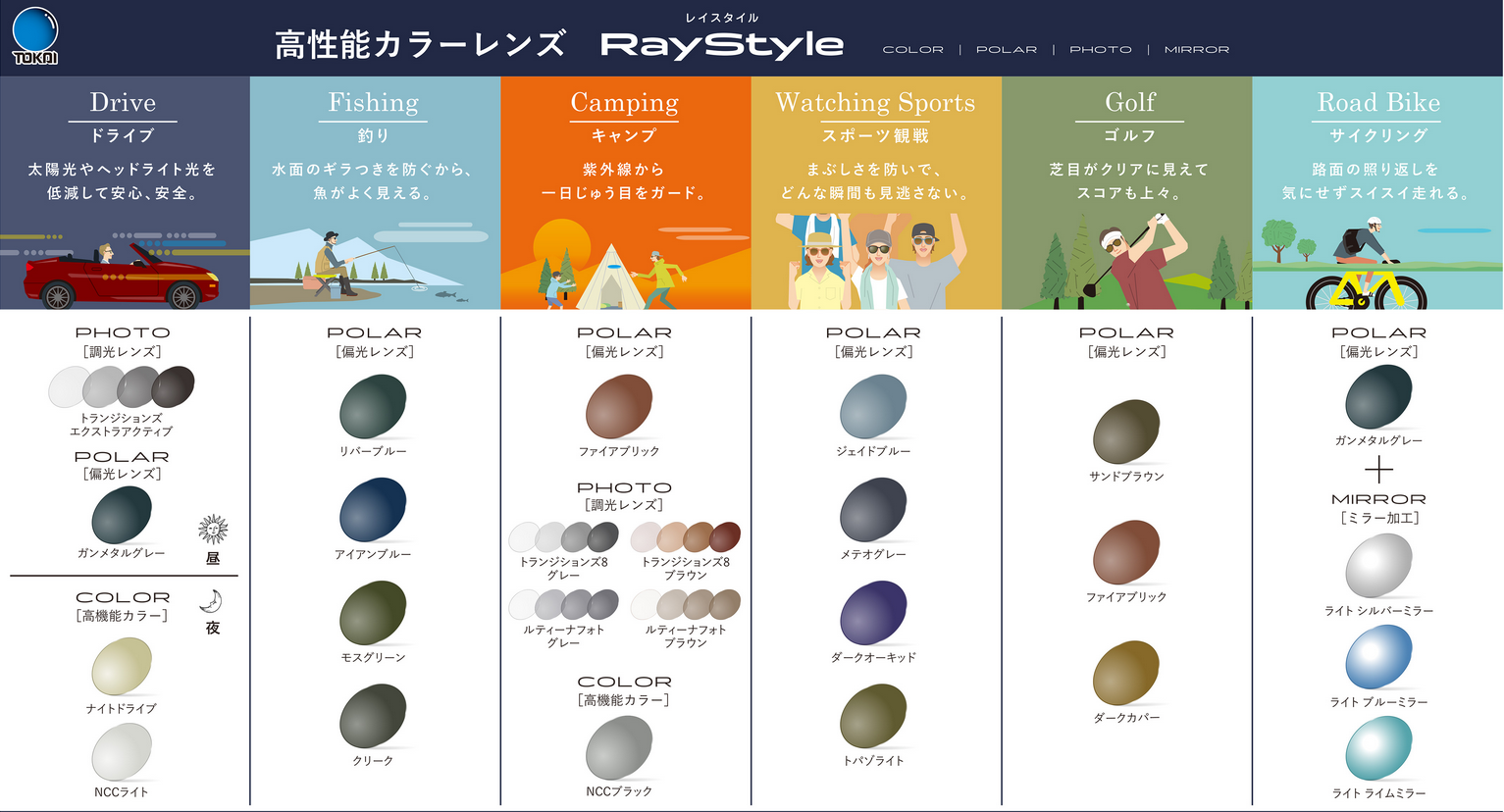Screen dimensions: 1504x812
Task: Select the メテオグレー lens swatch
Action: click(873, 510)
